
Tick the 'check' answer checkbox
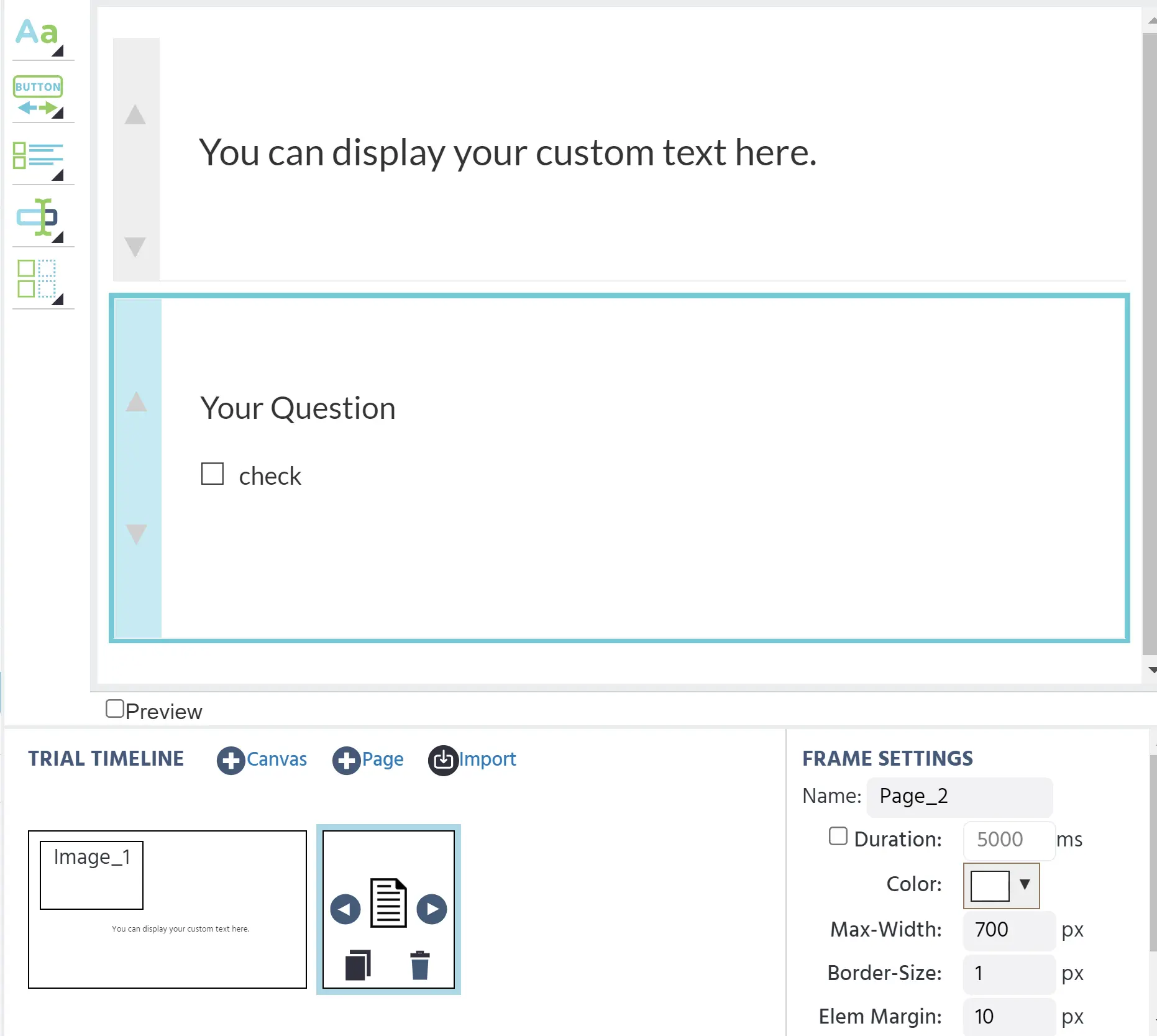213,474
